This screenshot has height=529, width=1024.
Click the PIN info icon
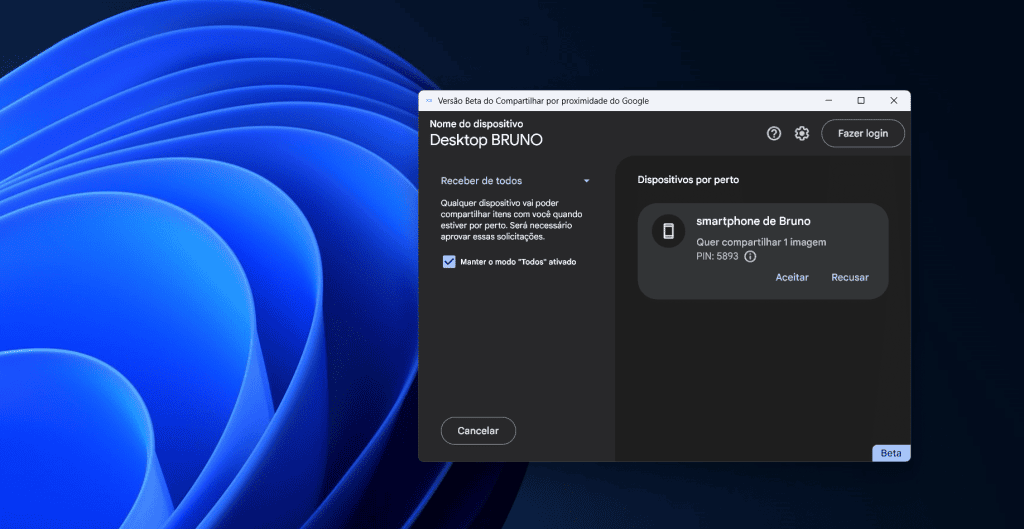[x=750, y=257]
